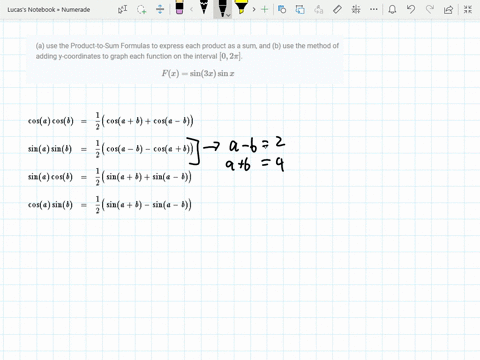Select the text and object selection tool
480x360 pixels.
(123, 9)
